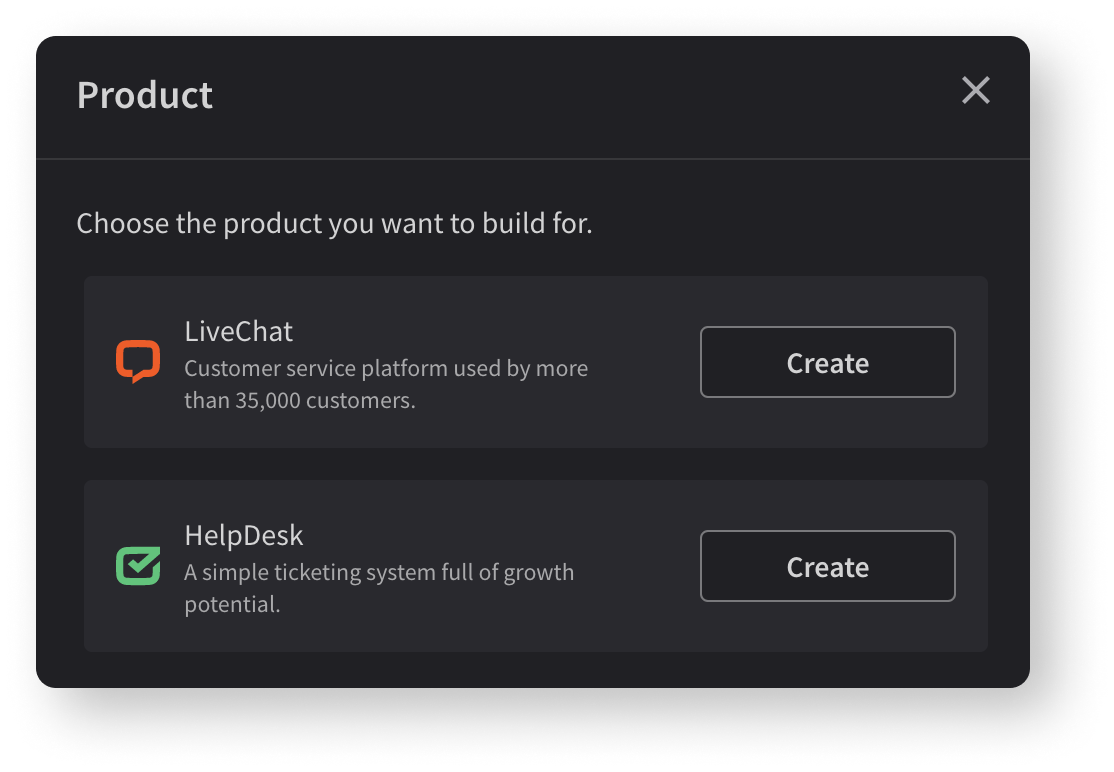
Task: Click the LiveChat title text
Action: pyautogui.click(x=238, y=331)
